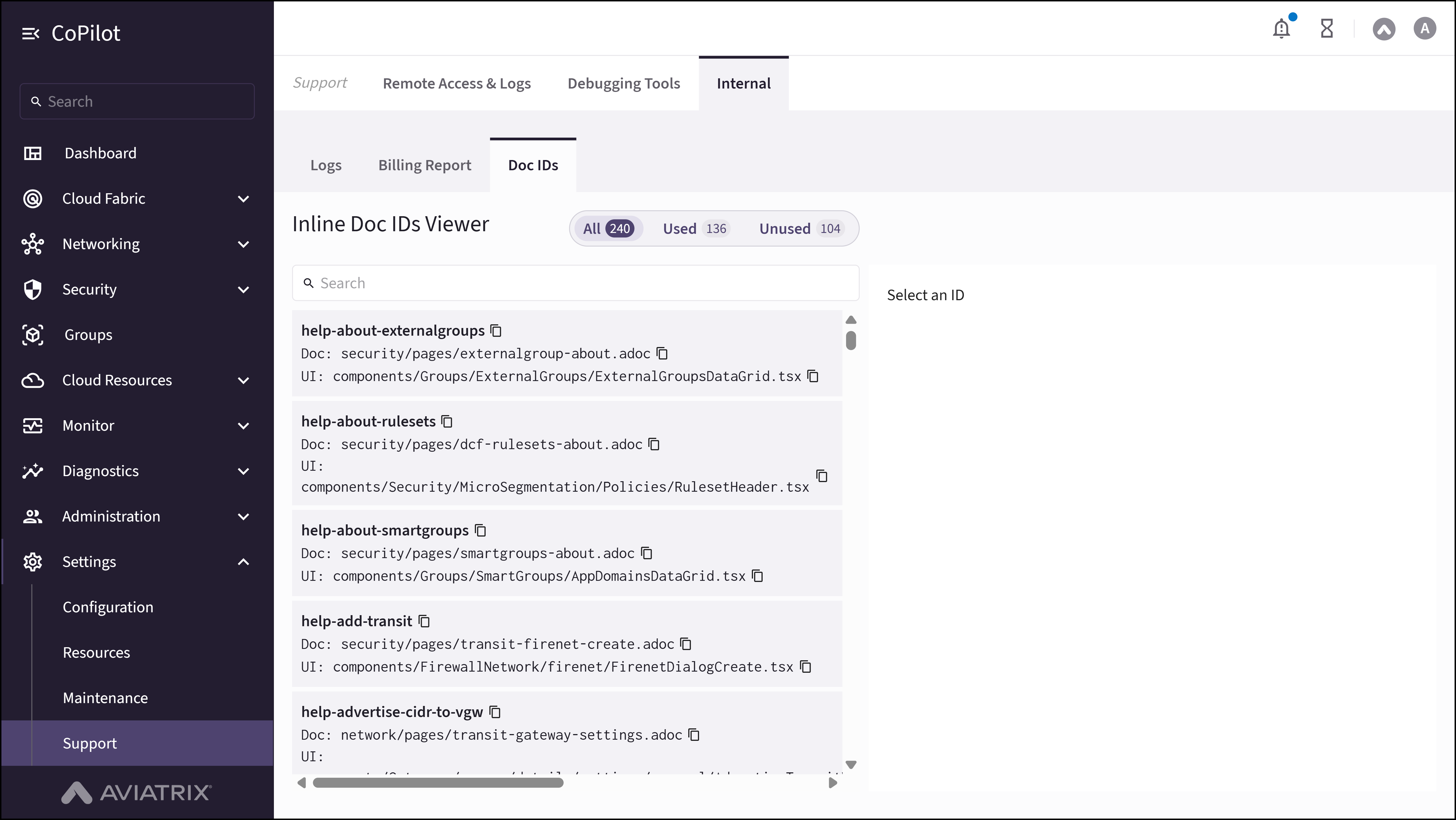Expand the Networking section
This screenshot has width=1456, height=820.
point(102,243)
